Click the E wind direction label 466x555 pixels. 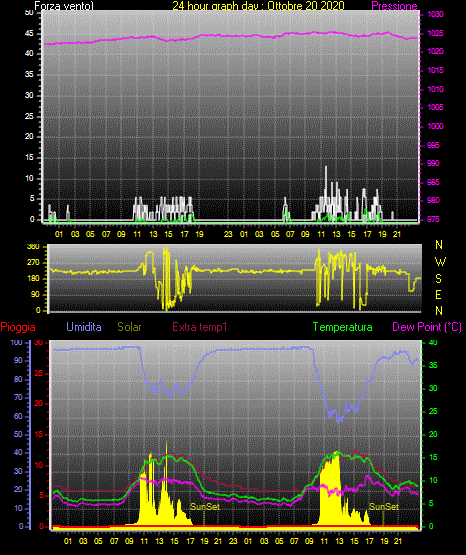click(x=438, y=294)
